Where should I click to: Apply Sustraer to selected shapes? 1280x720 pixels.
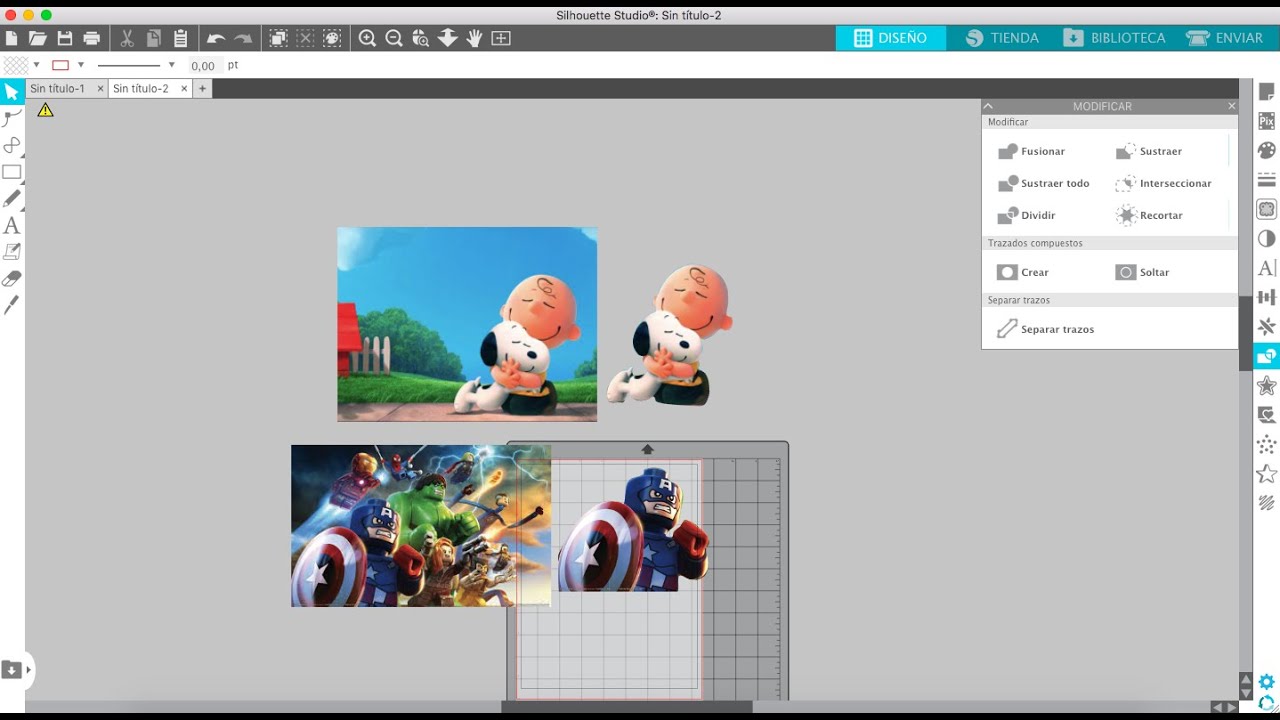tap(1149, 151)
